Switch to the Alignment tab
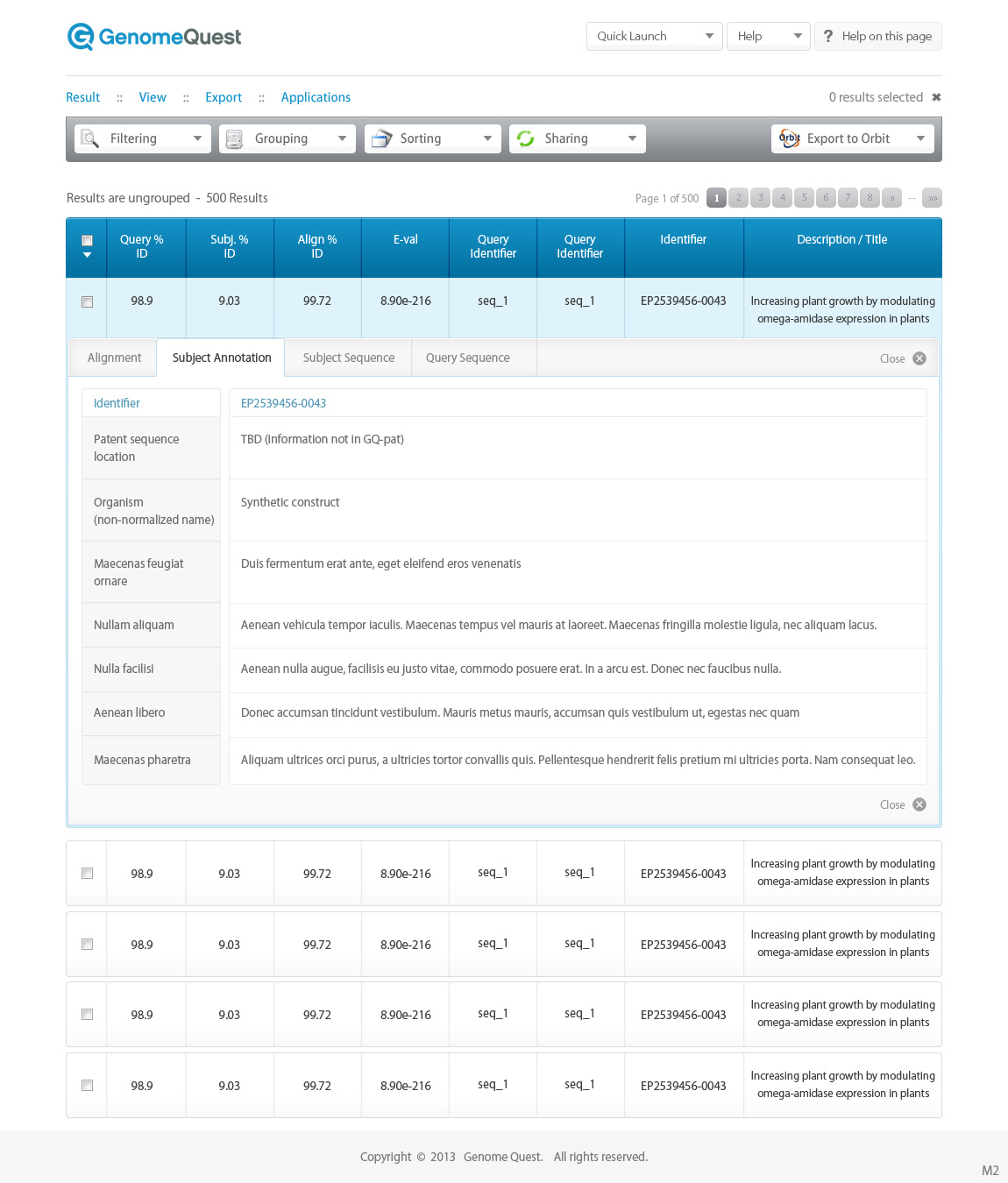The width and height of the screenshot is (1008, 1183). coord(114,358)
